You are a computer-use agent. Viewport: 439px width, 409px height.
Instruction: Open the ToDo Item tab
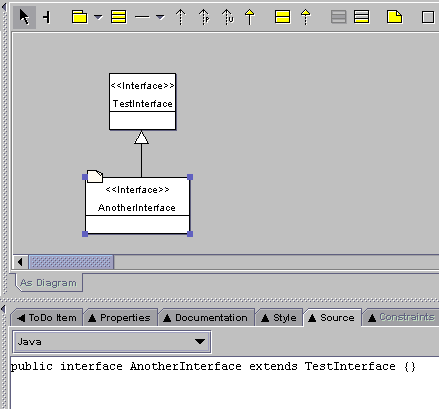pos(47,318)
